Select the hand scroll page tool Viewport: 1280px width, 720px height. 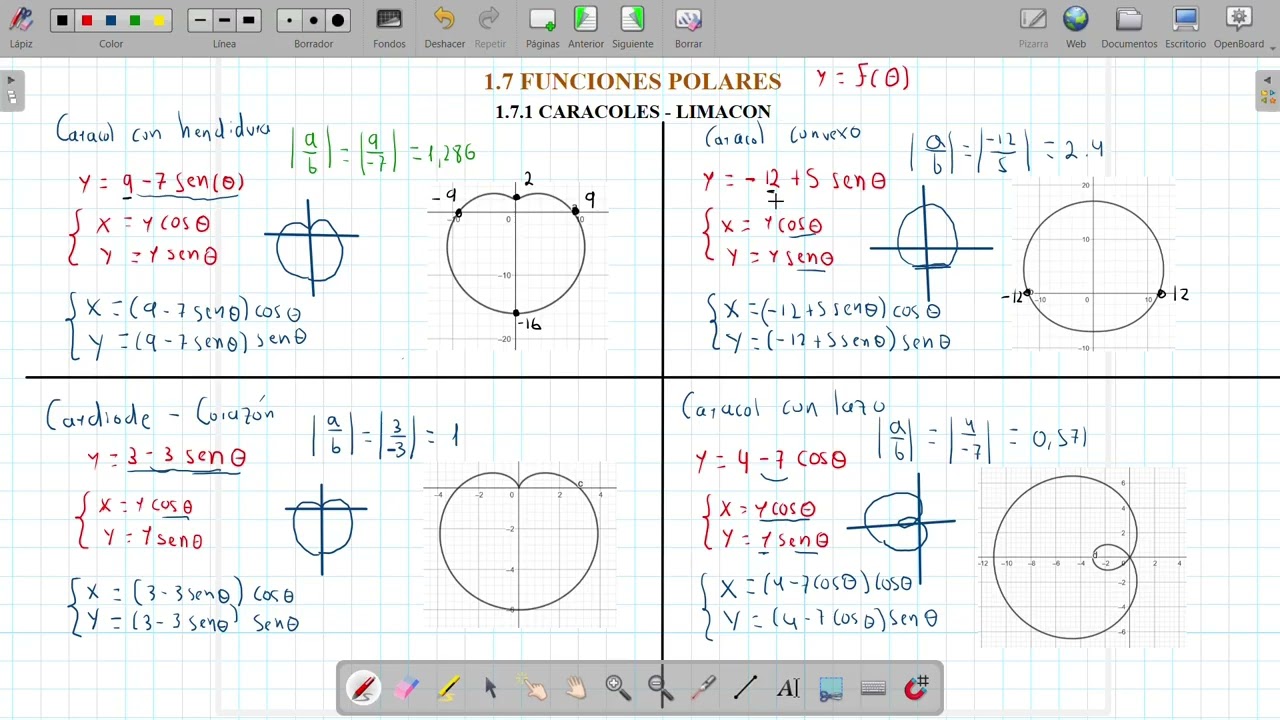click(576, 688)
